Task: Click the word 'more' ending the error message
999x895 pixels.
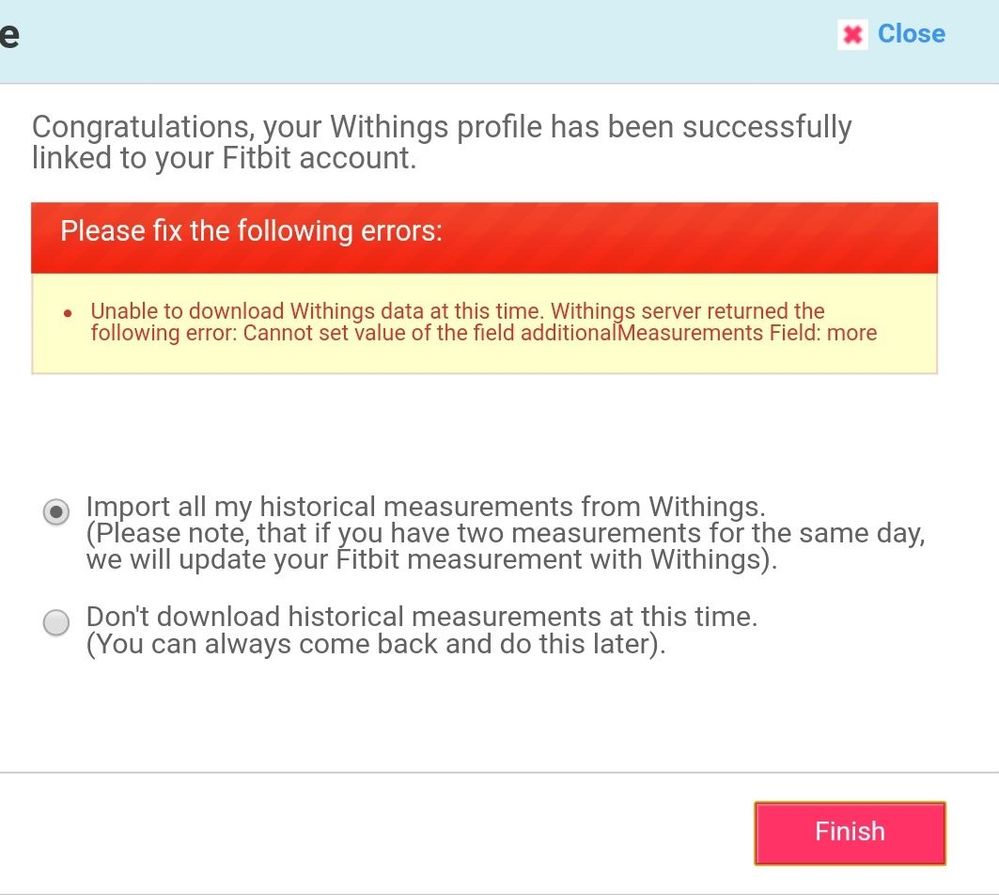Action: pyautogui.click(x=852, y=333)
